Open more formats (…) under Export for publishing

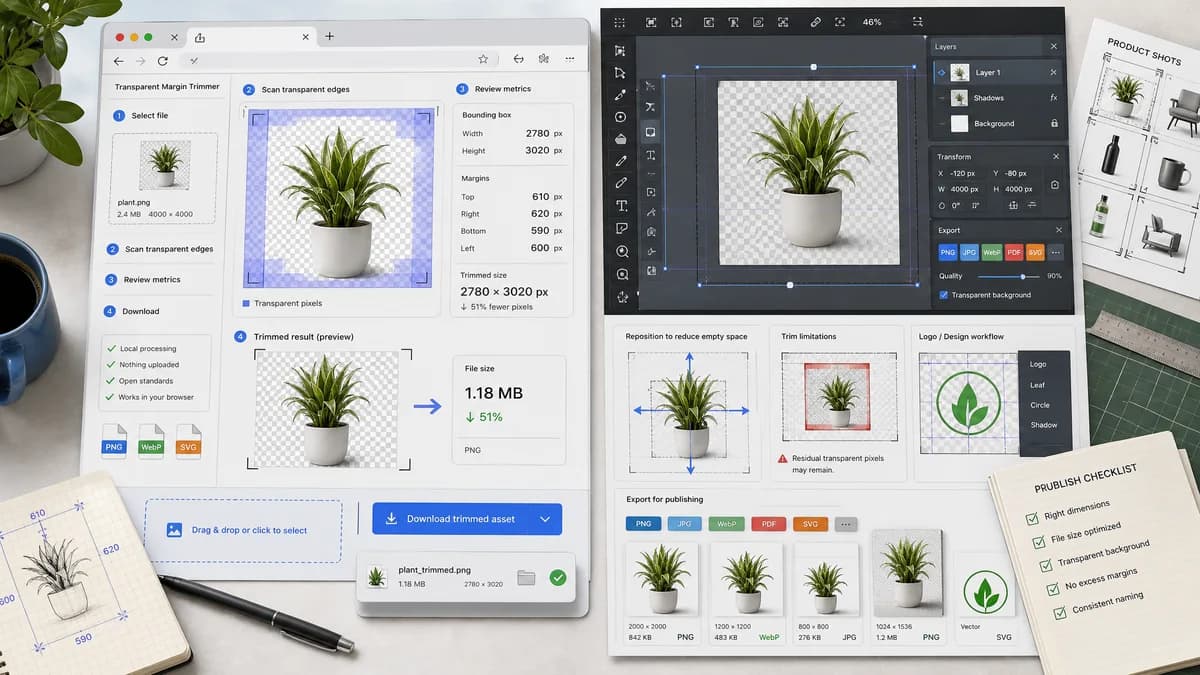(x=846, y=524)
